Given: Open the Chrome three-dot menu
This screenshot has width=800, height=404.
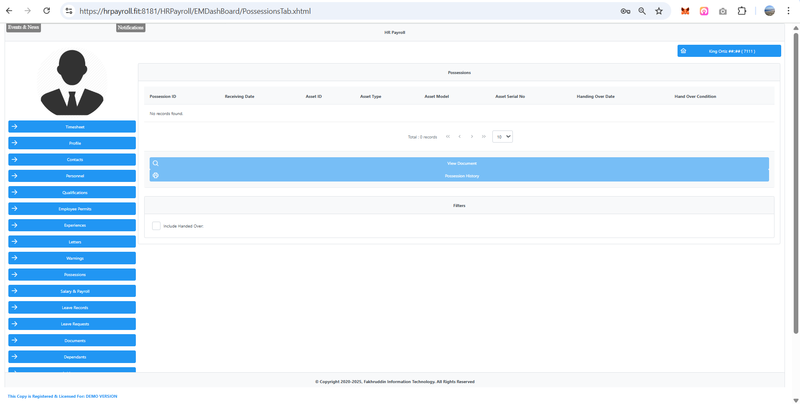Looking at the screenshot, I should pyautogui.click(x=789, y=11).
